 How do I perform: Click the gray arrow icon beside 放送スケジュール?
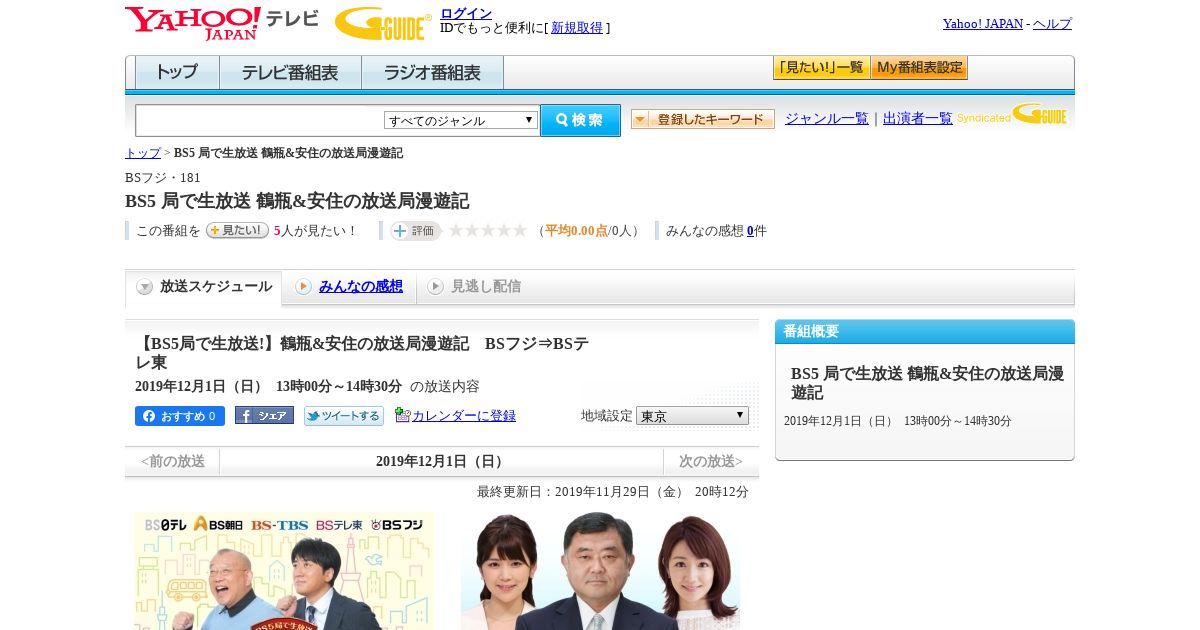click(x=145, y=287)
